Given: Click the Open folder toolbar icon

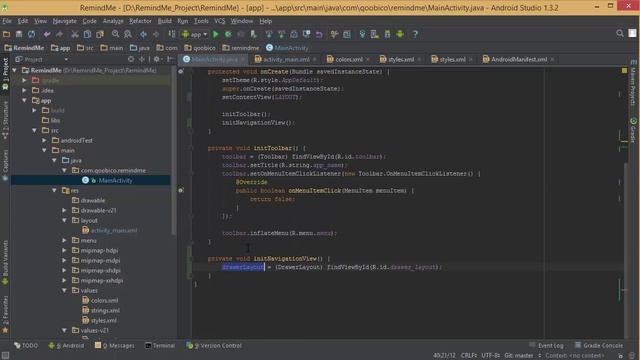Looking at the screenshot, I should point(7,34).
